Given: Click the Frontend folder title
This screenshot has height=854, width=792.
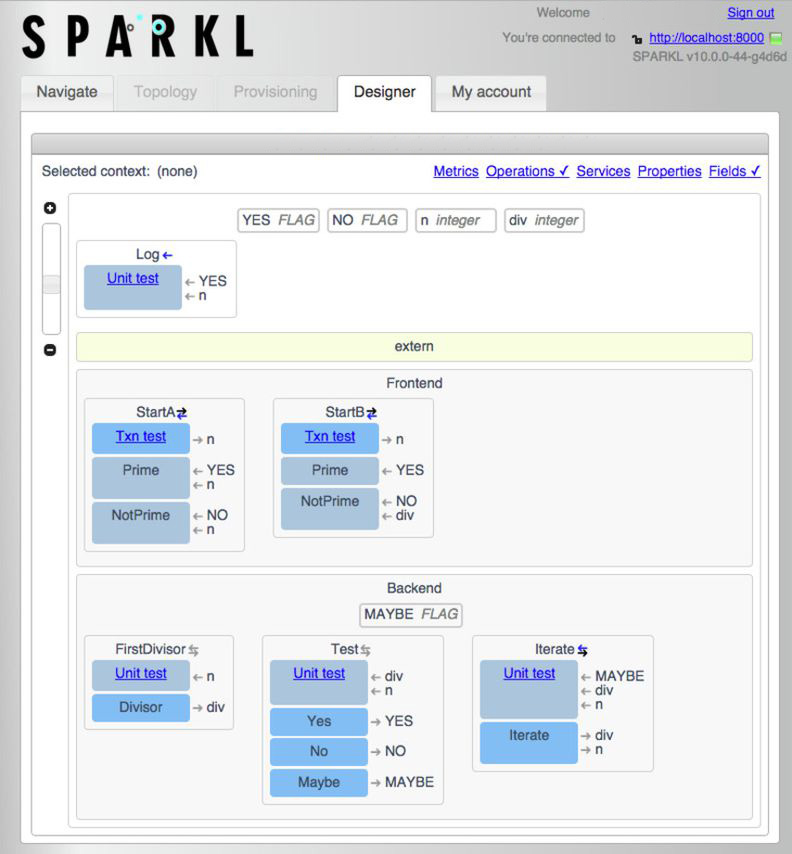Looking at the screenshot, I should coord(415,383).
